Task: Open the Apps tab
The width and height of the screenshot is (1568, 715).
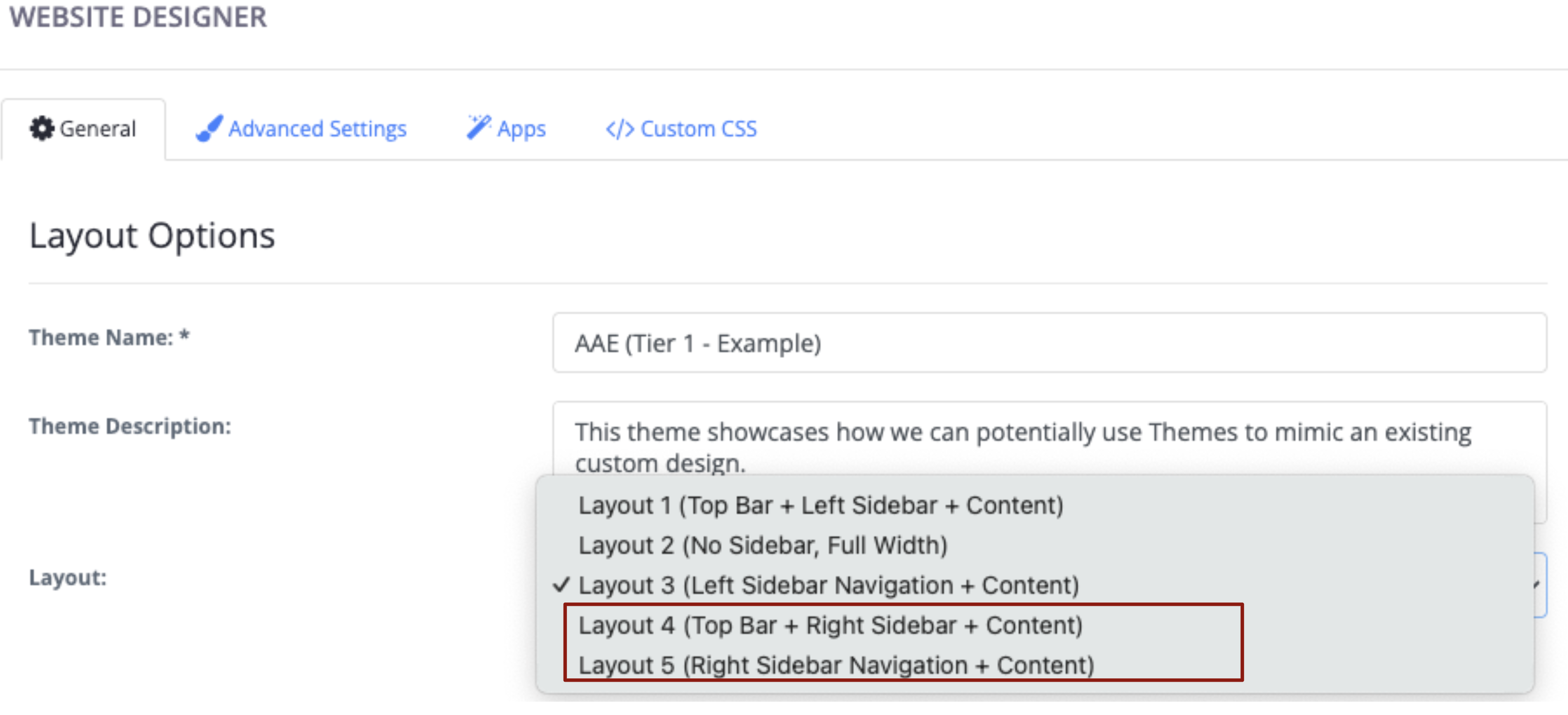Action: tap(521, 129)
